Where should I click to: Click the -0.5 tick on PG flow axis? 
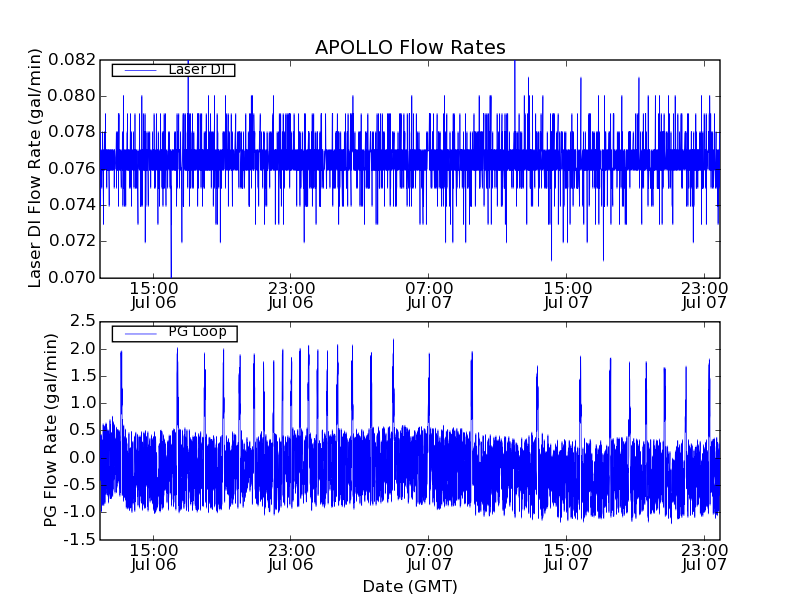(x=80, y=485)
